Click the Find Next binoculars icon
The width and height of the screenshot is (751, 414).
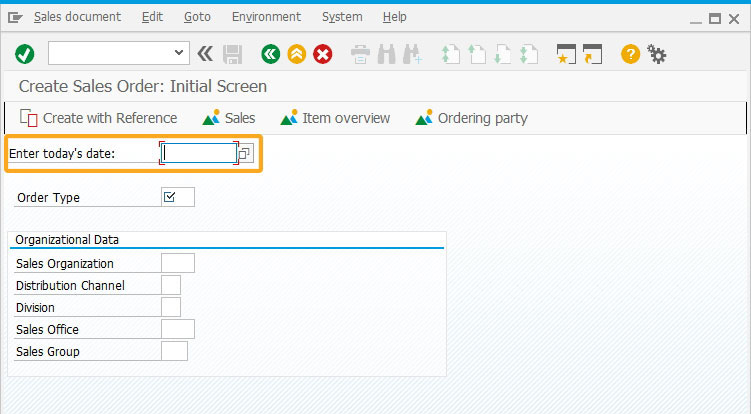pos(412,54)
